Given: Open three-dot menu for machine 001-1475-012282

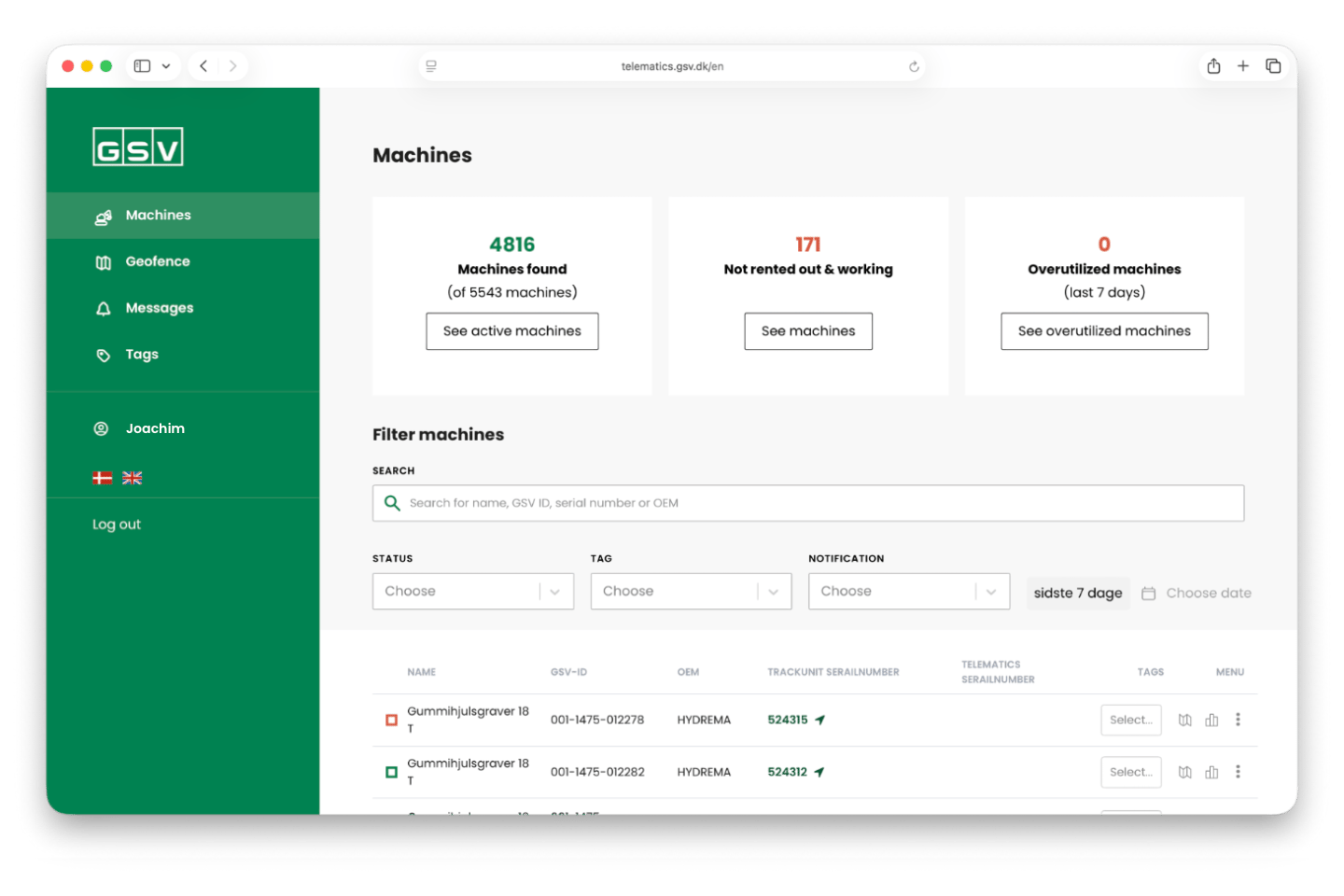Looking at the screenshot, I should click(1239, 772).
